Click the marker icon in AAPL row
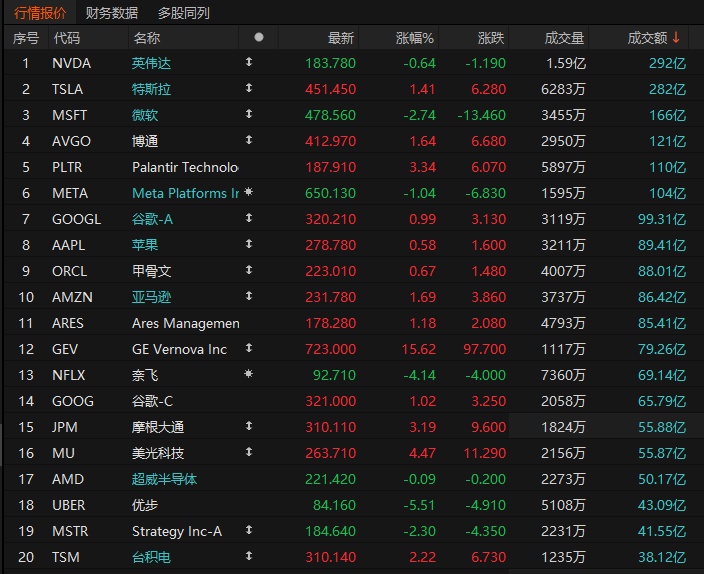Image resolution: width=704 pixels, height=574 pixels. tap(249, 244)
